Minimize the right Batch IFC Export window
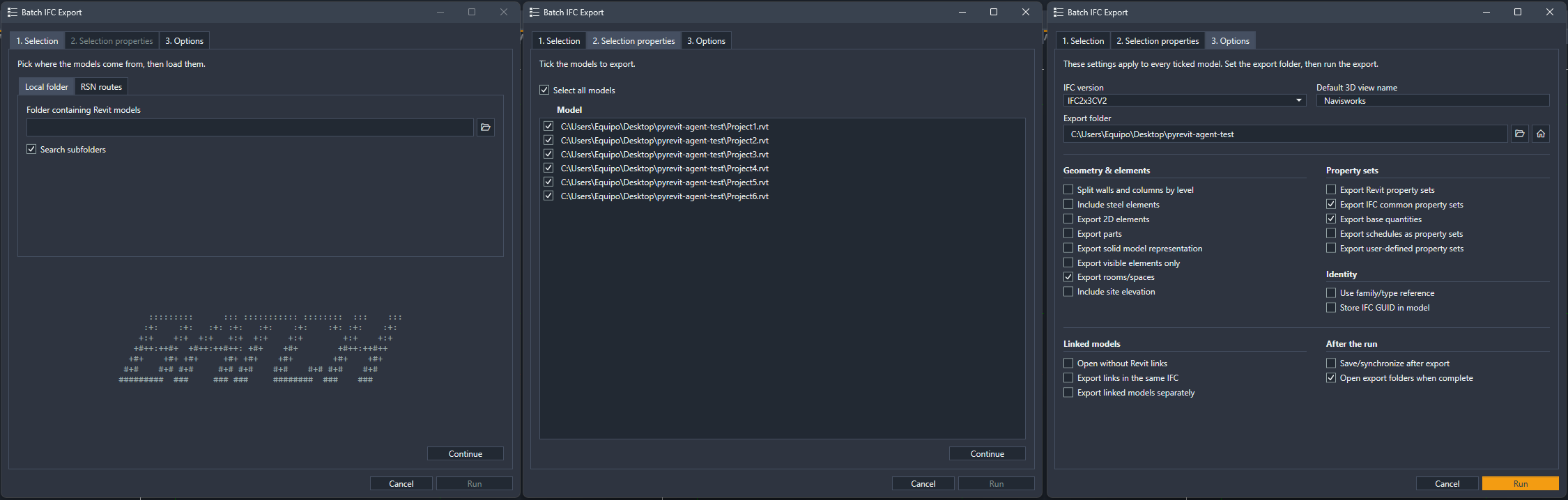 point(1486,12)
